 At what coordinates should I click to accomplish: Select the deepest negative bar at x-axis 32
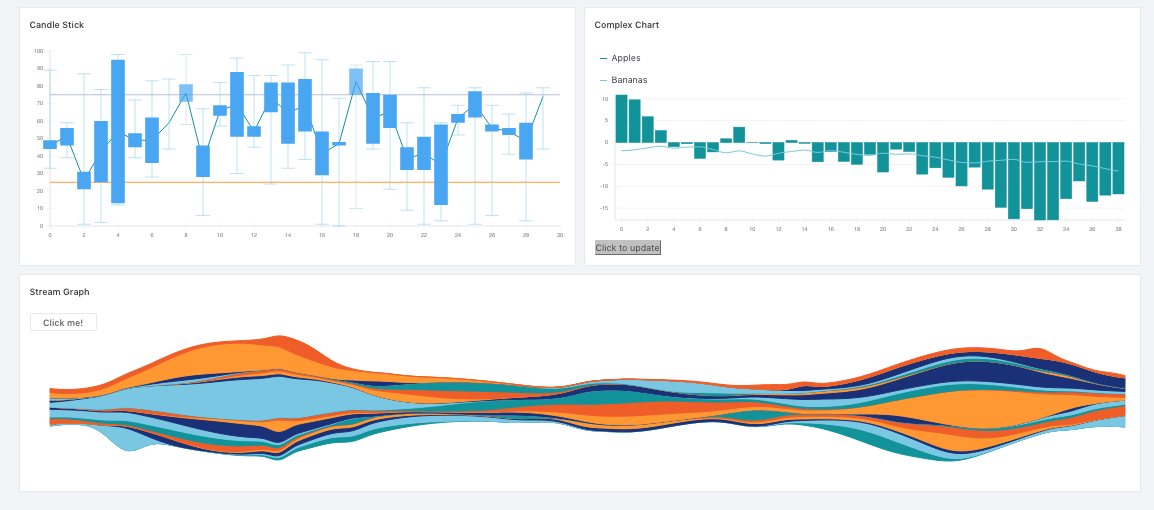coord(1040,180)
